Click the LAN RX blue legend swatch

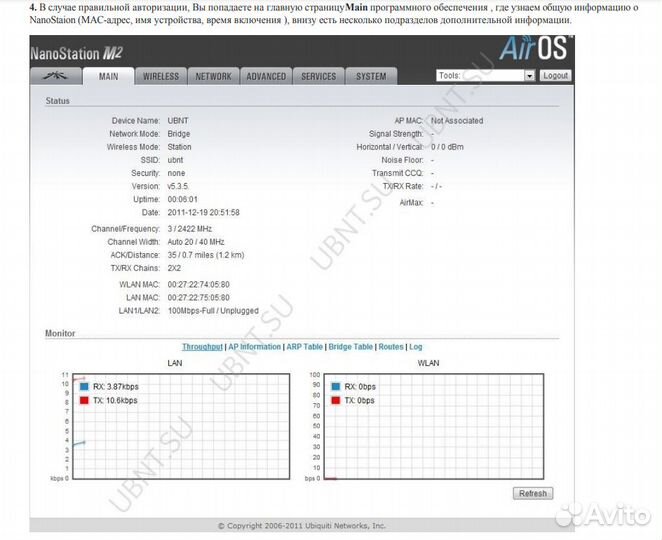pos(84,386)
